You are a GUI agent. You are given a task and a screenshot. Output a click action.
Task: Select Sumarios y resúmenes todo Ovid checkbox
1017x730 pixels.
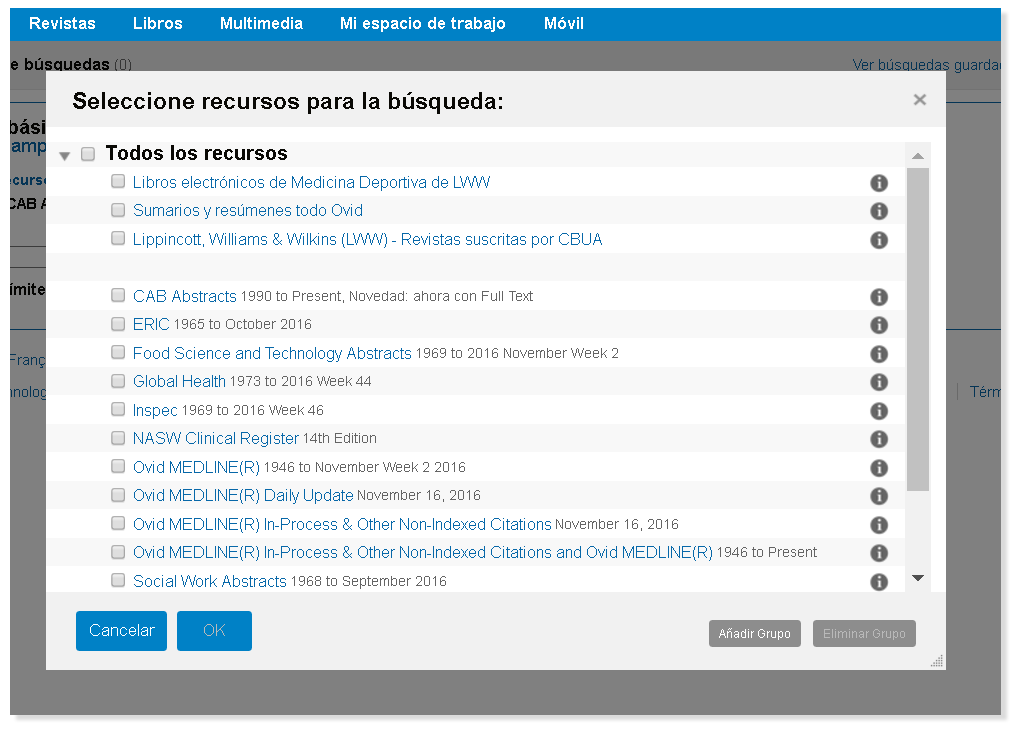[118, 209]
